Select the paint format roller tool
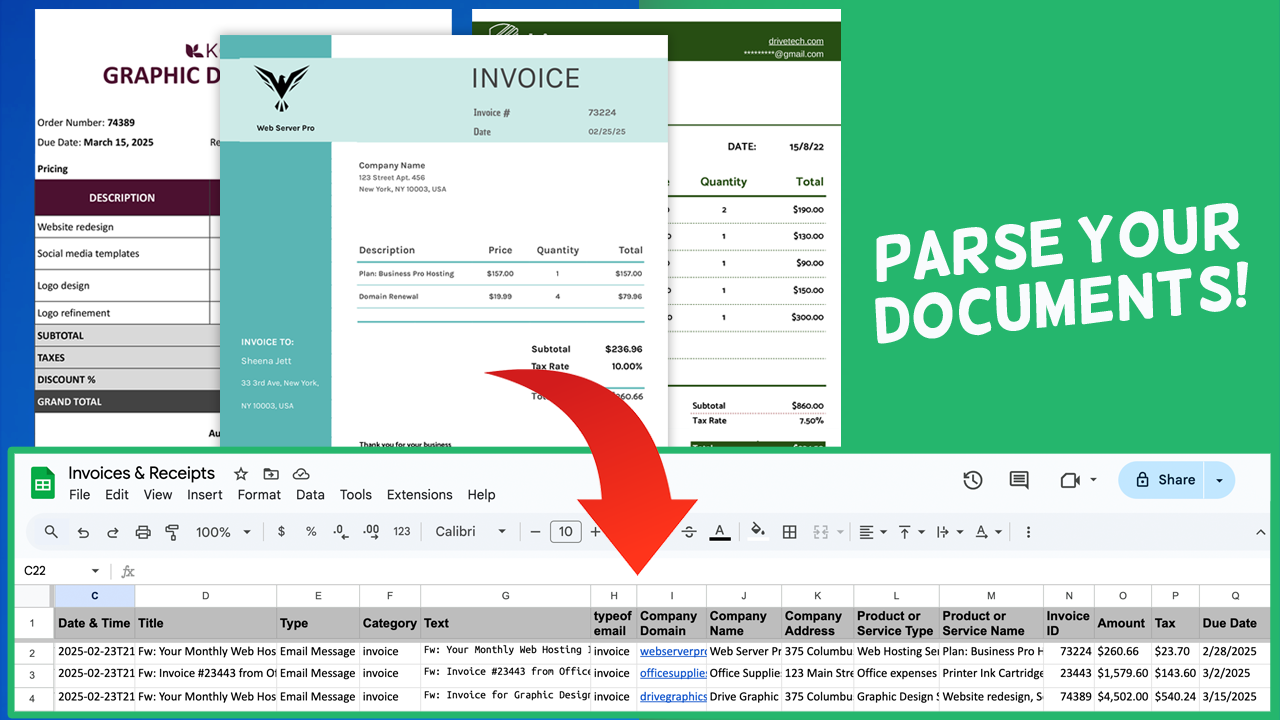Viewport: 1280px width, 720px height. pos(171,532)
